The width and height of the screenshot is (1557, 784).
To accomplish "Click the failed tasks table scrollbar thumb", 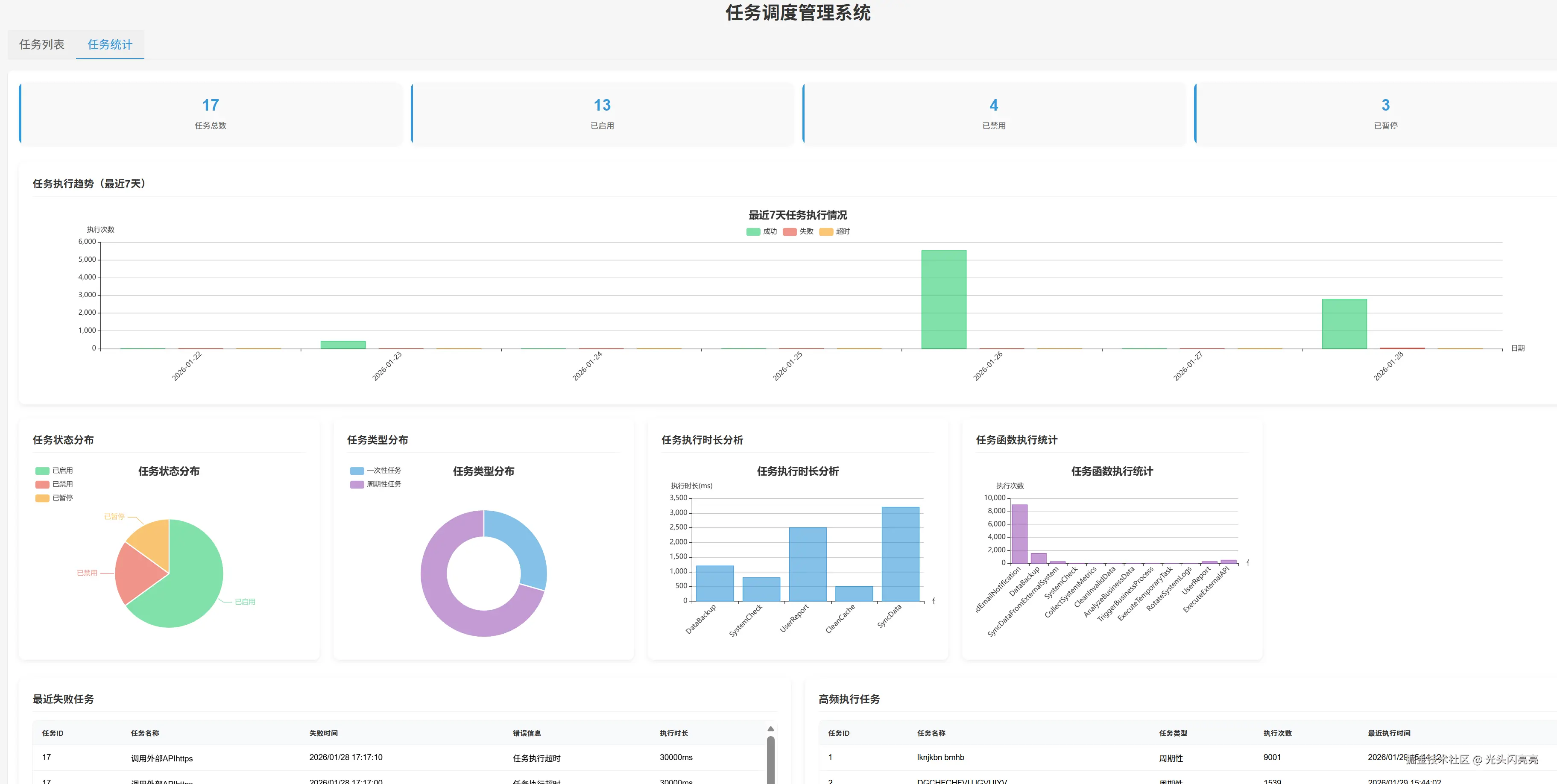I will (x=771, y=759).
